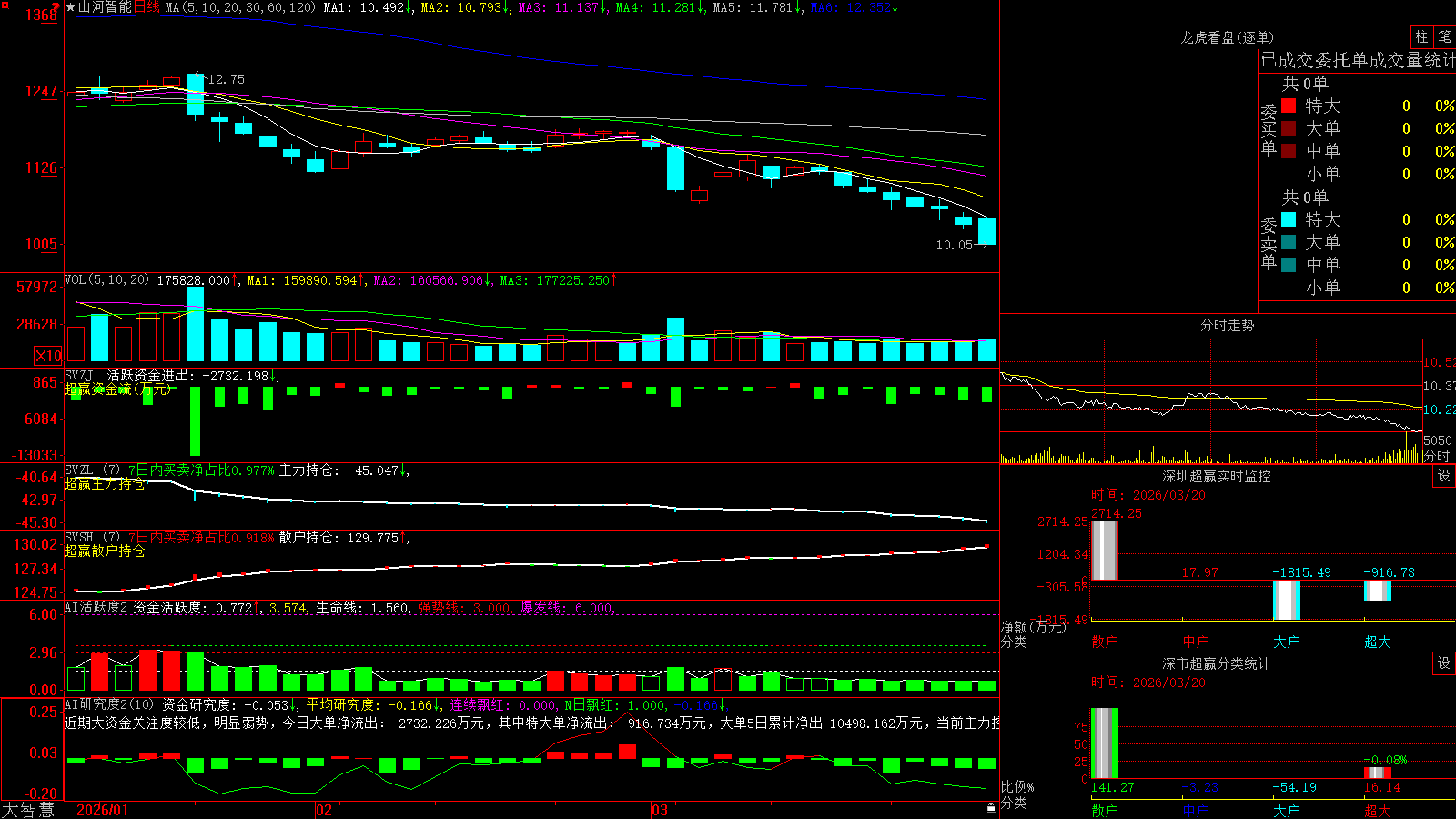Image resolution: width=1456 pixels, height=819 pixels.
Task: Click the 日线 period label
Action: click(147, 7)
